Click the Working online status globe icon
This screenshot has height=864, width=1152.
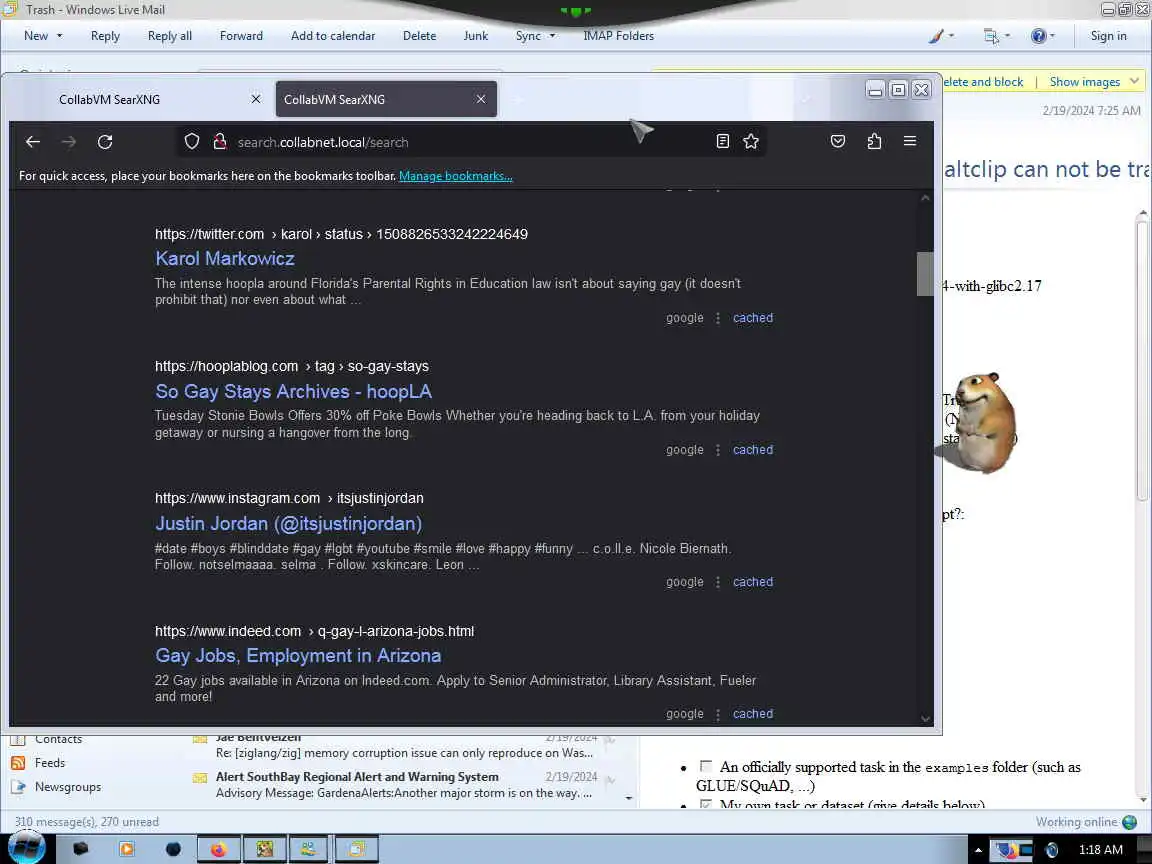1130,822
